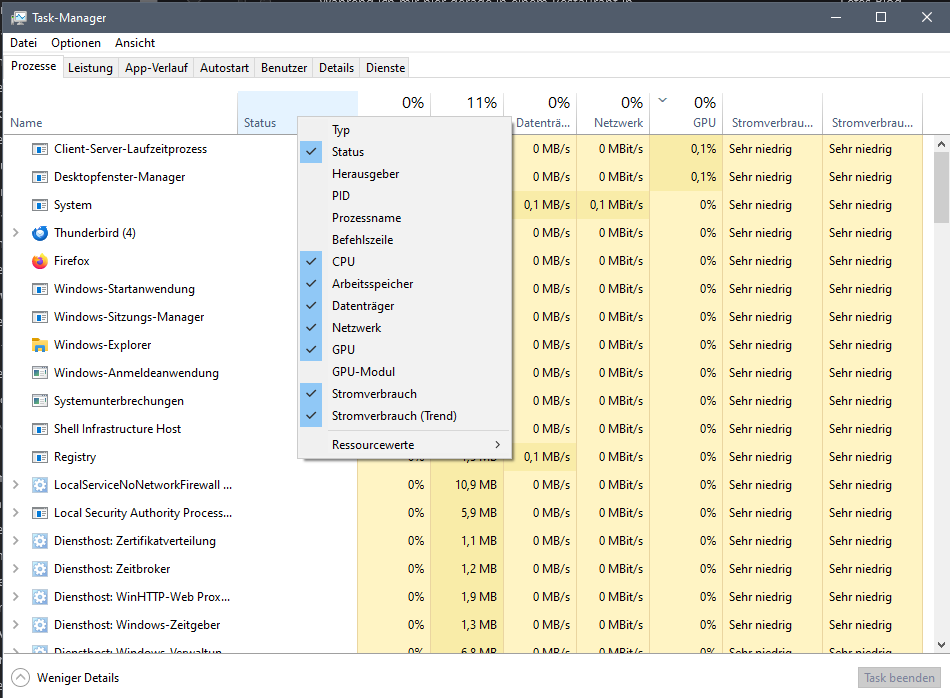Switch to the App-Verlauf tab

coord(156,68)
